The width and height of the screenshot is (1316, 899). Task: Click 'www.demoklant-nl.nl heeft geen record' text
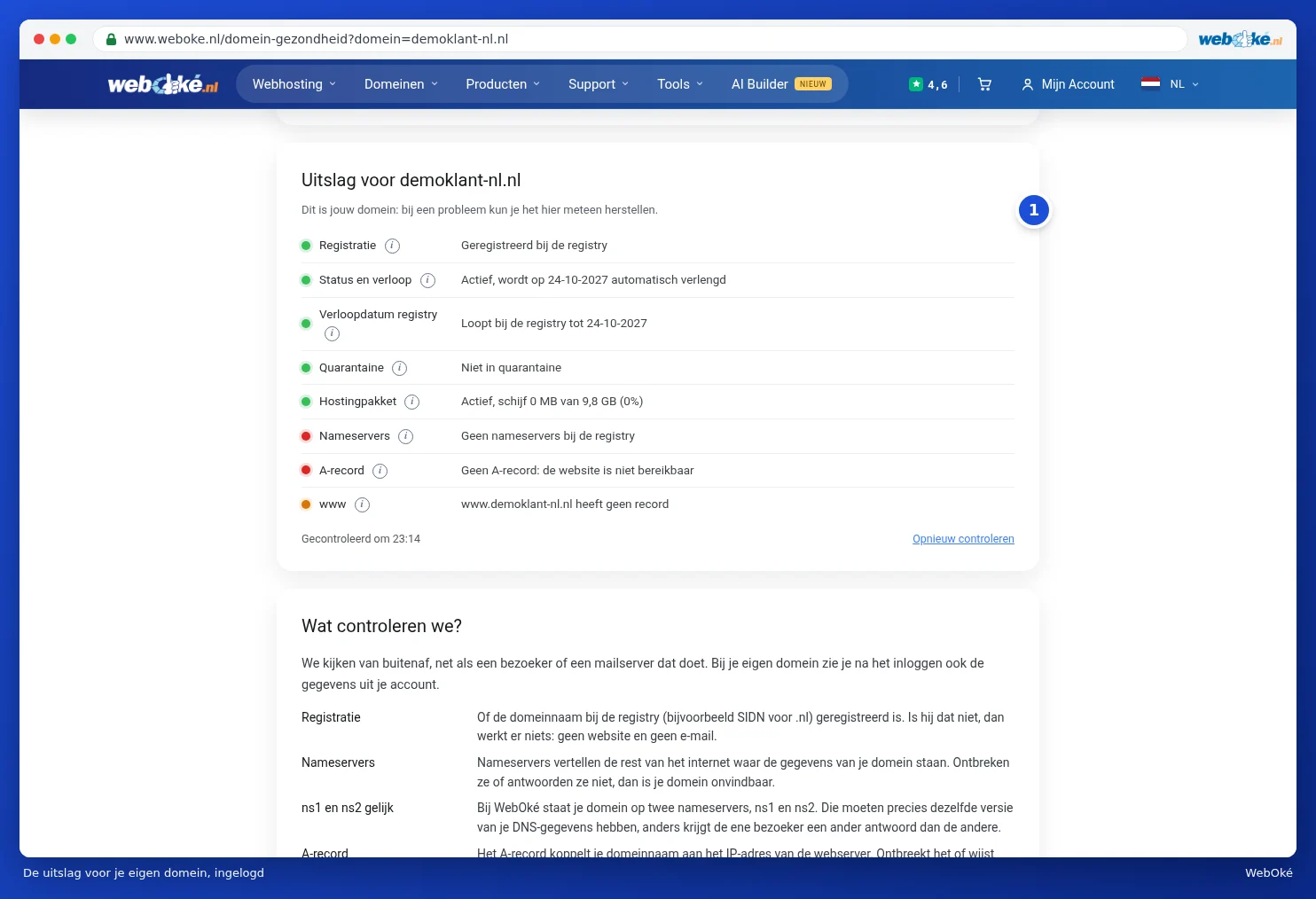click(x=565, y=504)
